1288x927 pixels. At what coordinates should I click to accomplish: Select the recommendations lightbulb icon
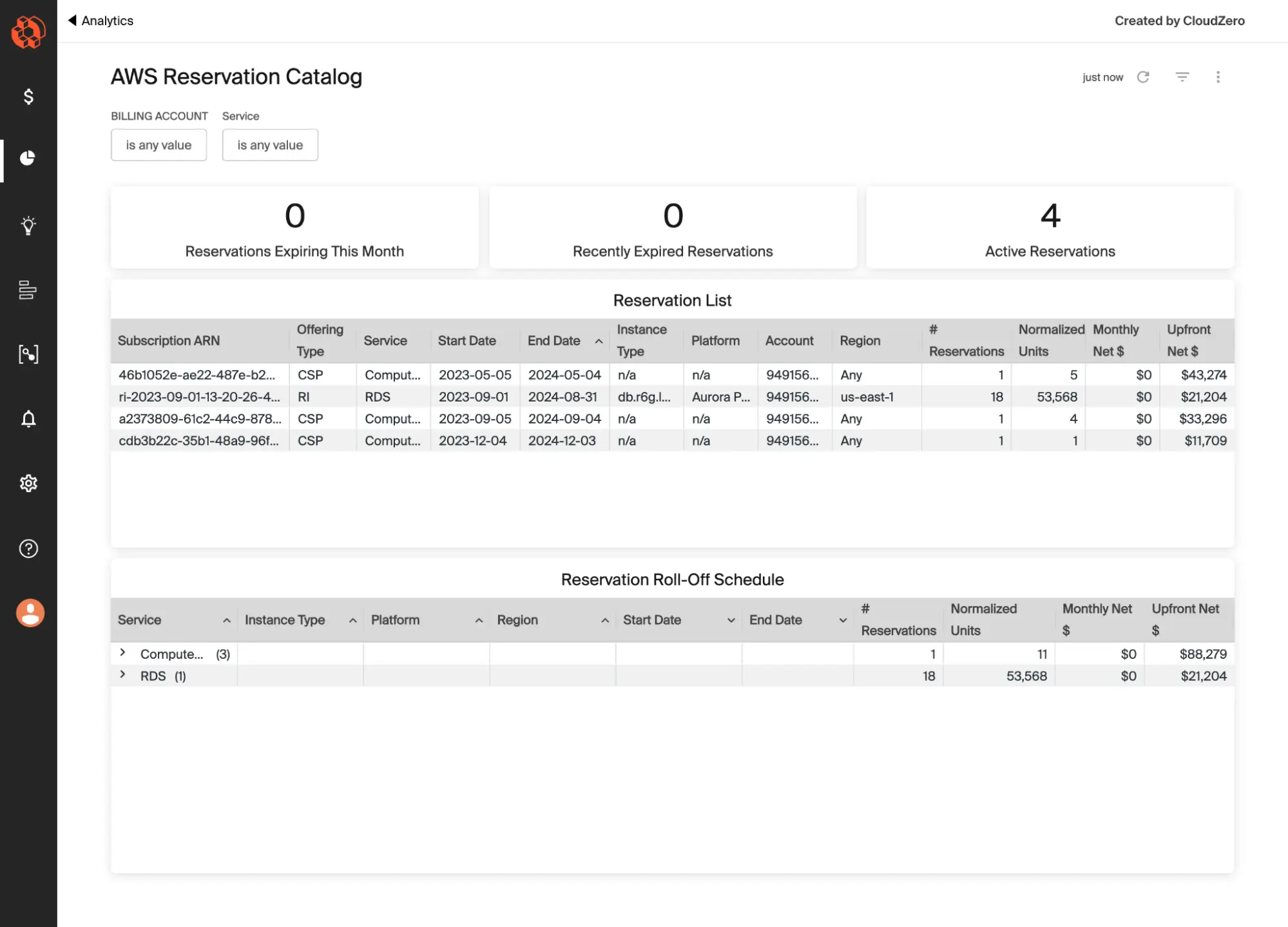pos(28,225)
